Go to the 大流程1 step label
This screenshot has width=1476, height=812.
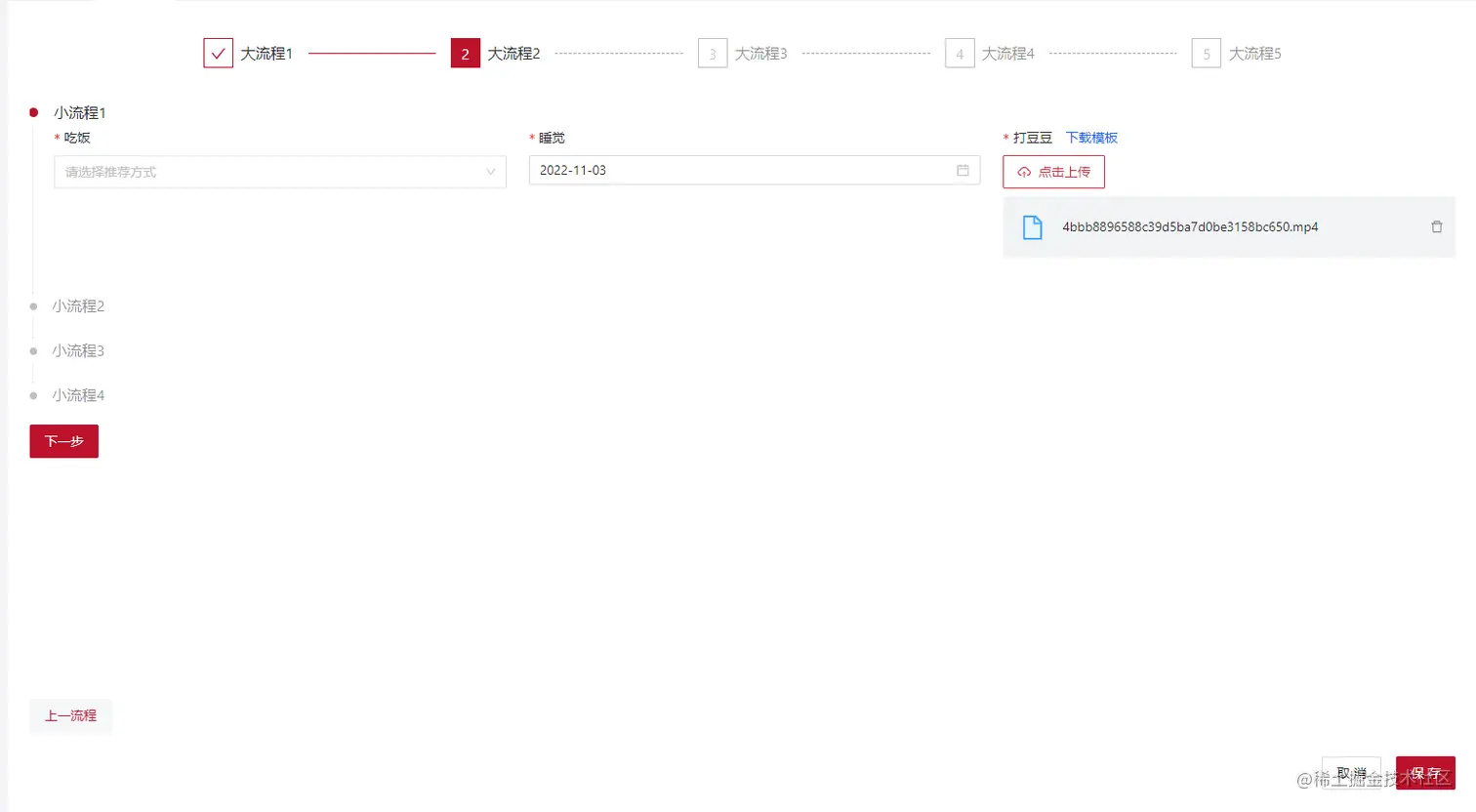pos(266,54)
